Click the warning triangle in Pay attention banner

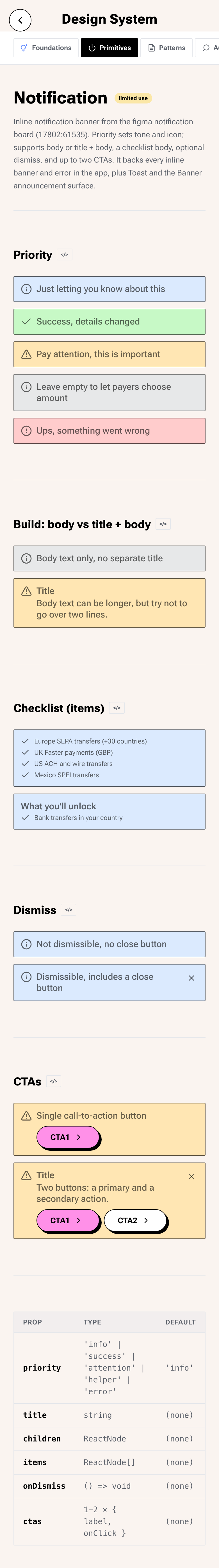tap(26, 354)
